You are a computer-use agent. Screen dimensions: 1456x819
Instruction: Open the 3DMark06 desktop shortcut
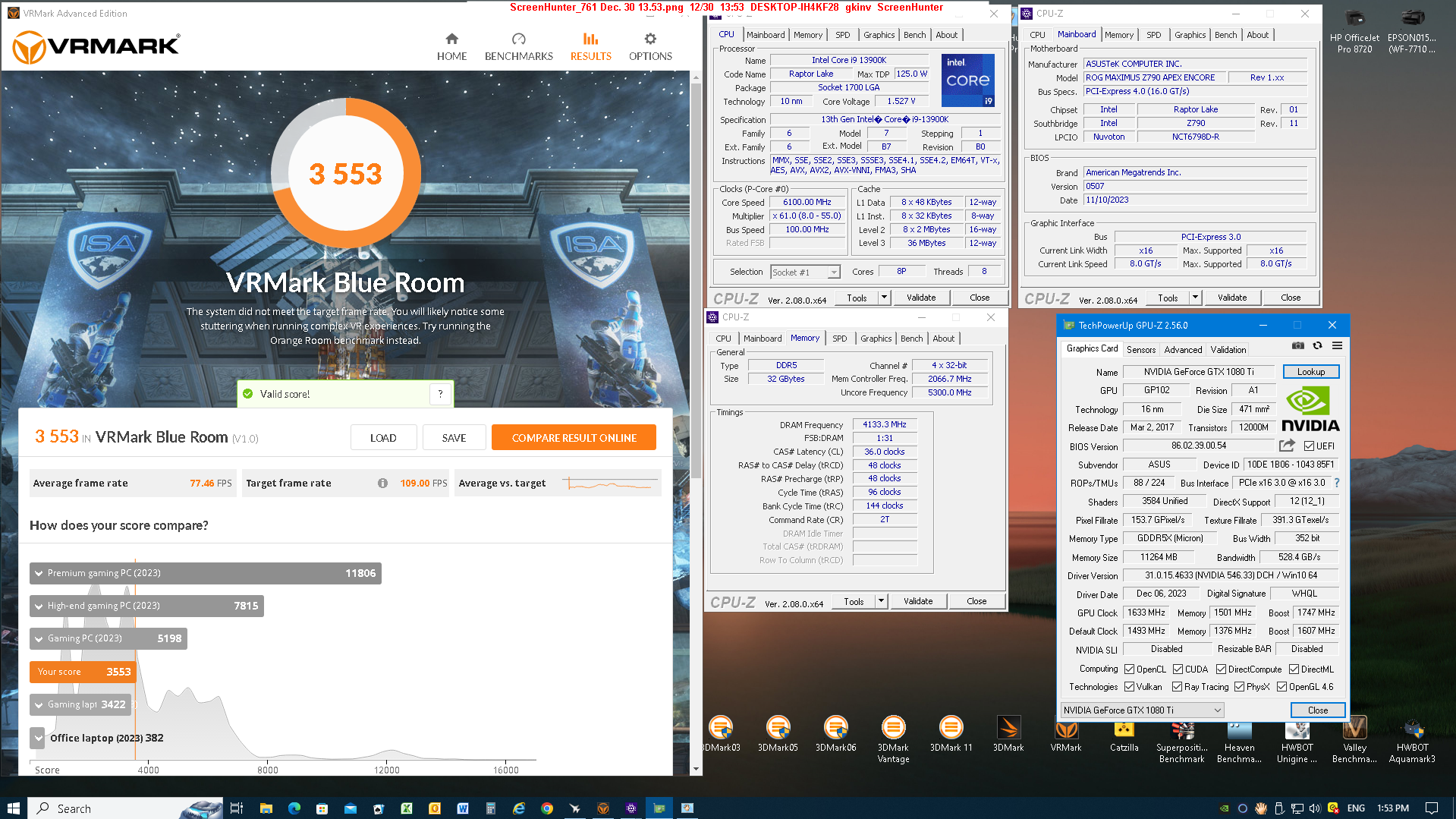click(x=835, y=734)
